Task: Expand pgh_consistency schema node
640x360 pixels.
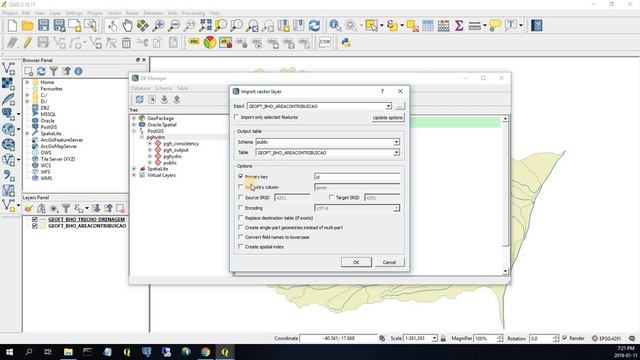Action: click(150, 144)
